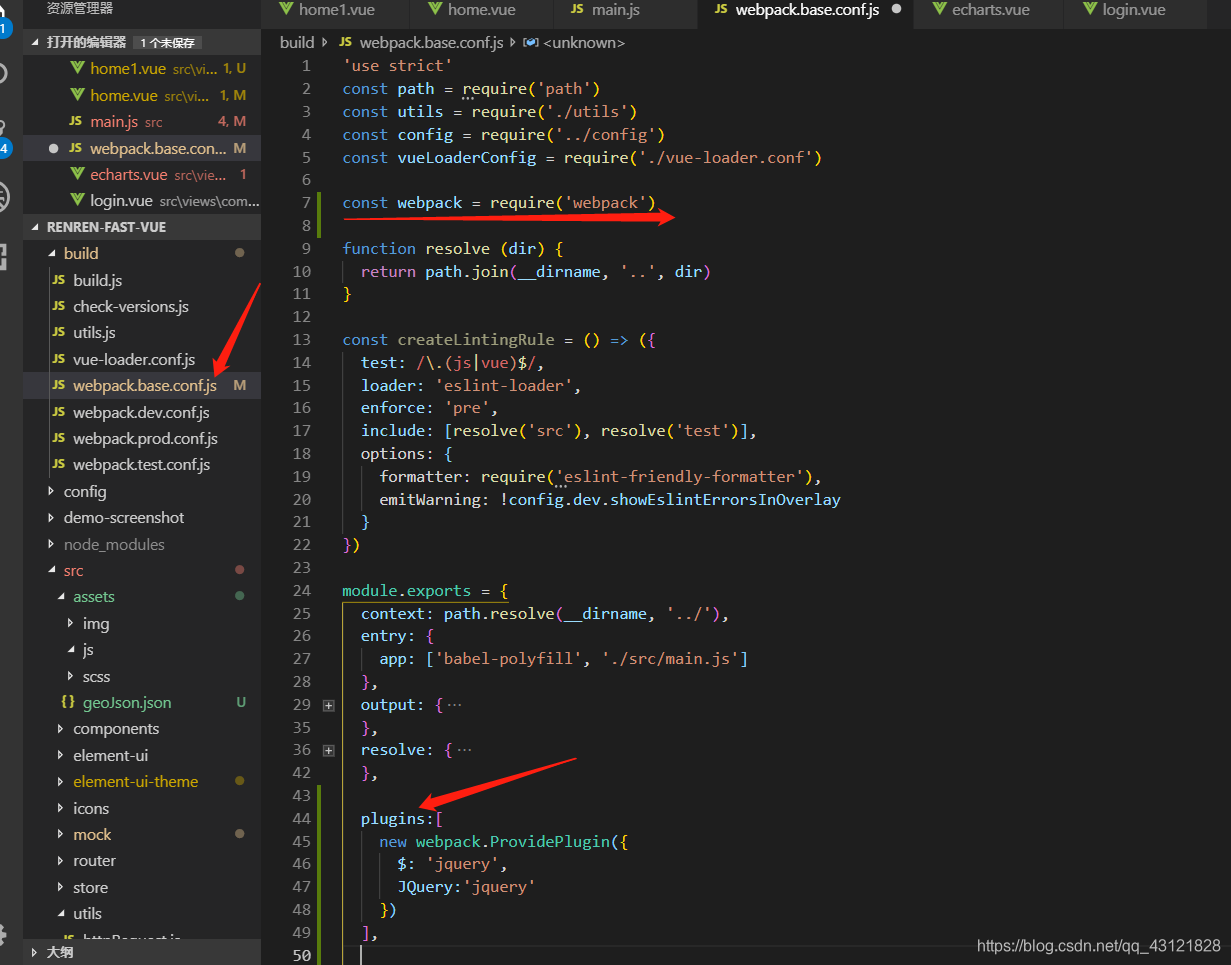Open the login.vue editor tab
The image size is (1231, 965).
[x=1133, y=10]
